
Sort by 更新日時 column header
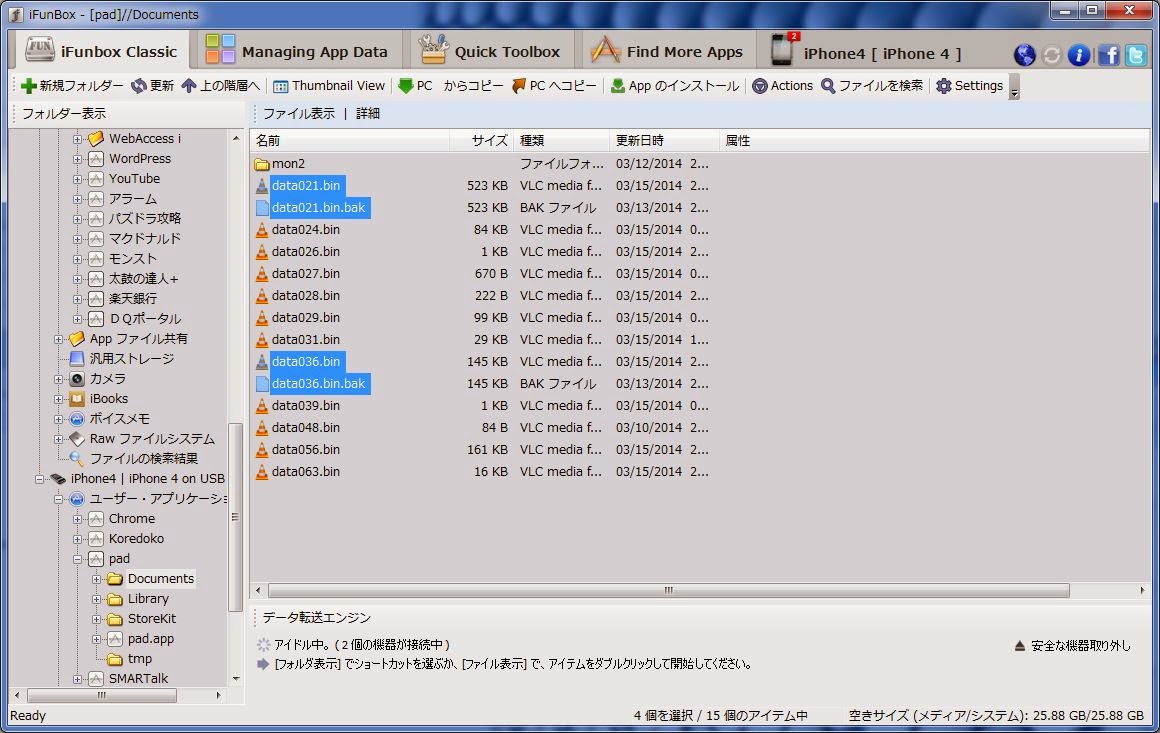coord(664,141)
